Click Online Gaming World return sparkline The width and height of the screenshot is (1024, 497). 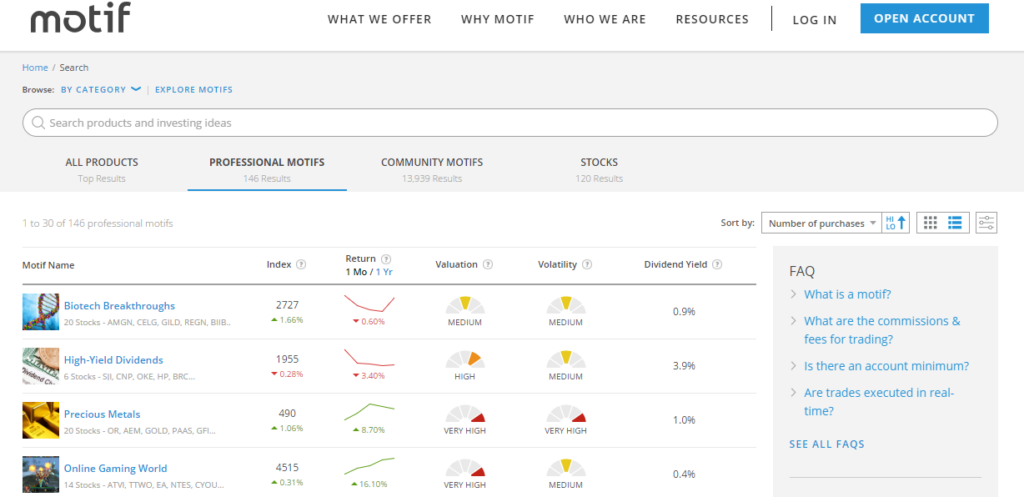[369, 466]
